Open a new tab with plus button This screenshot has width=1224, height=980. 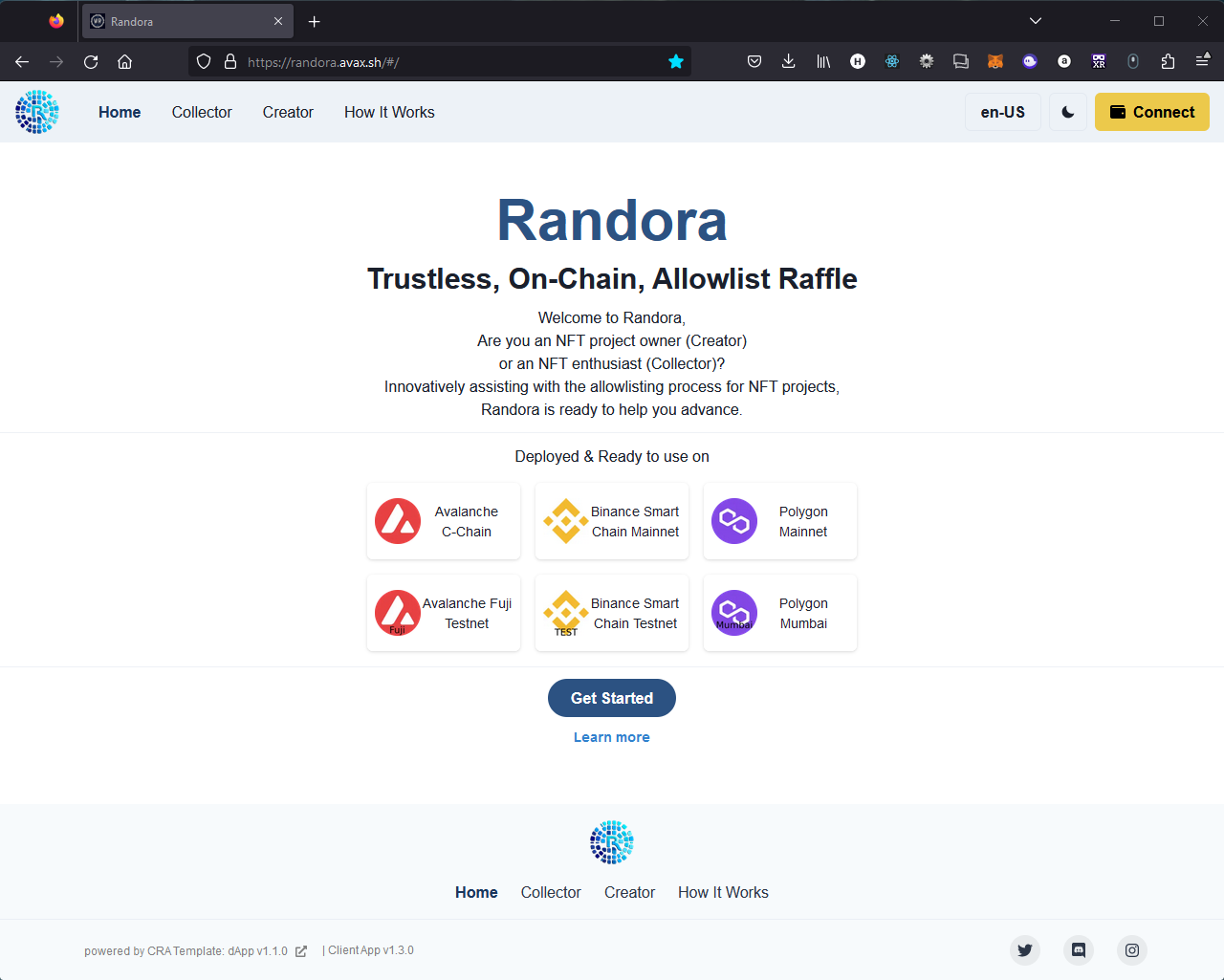click(314, 21)
